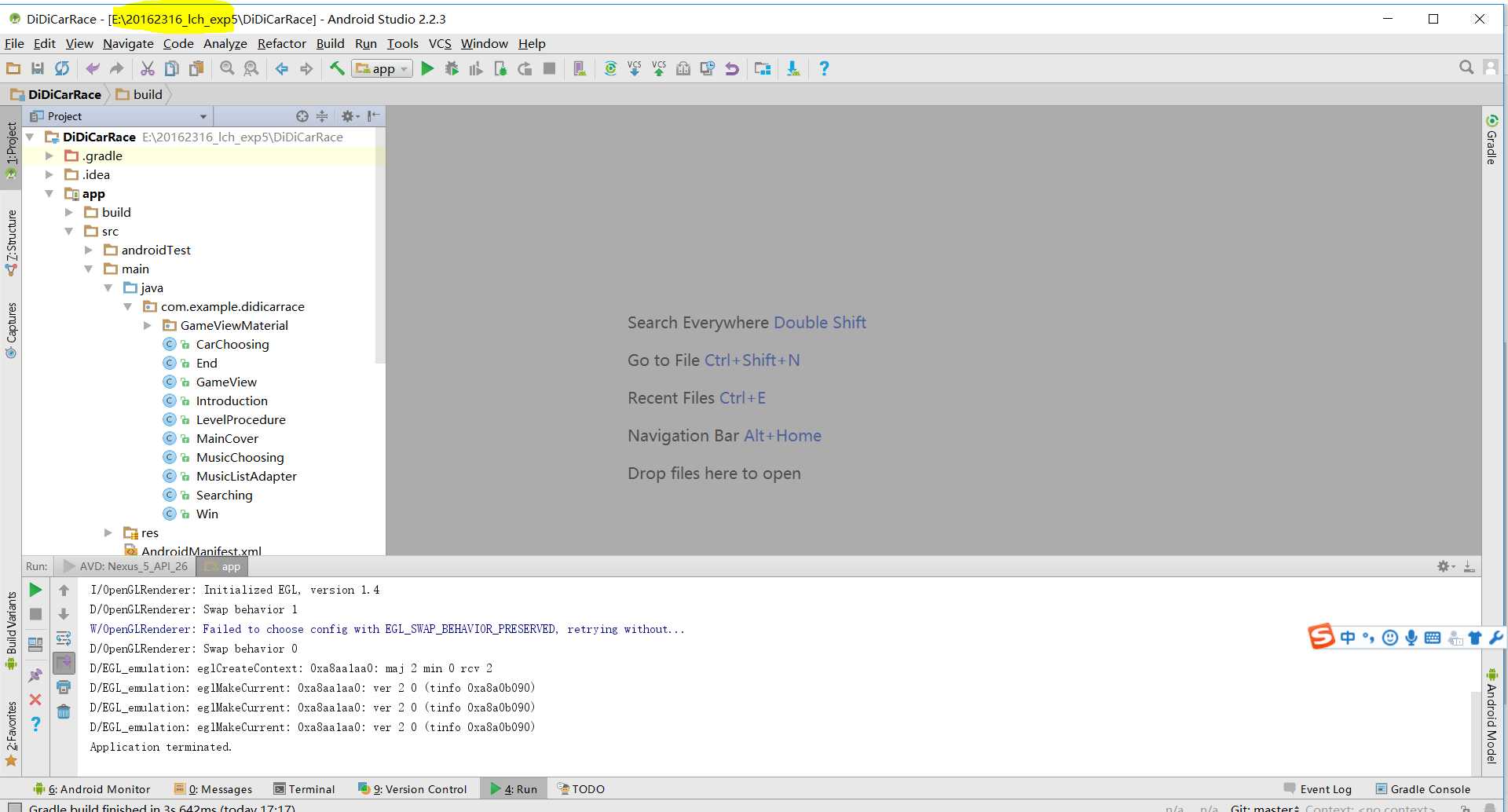Toggle pin tab in Run panel
Viewport: 1508px width, 812px height.
click(x=35, y=675)
